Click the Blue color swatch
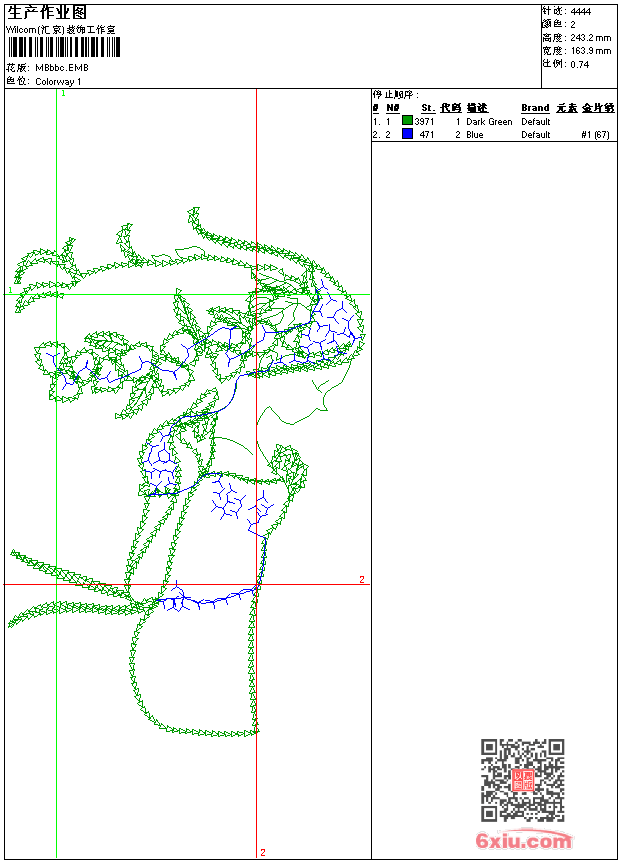This screenshot has width=620, height=860. (407, 134)
